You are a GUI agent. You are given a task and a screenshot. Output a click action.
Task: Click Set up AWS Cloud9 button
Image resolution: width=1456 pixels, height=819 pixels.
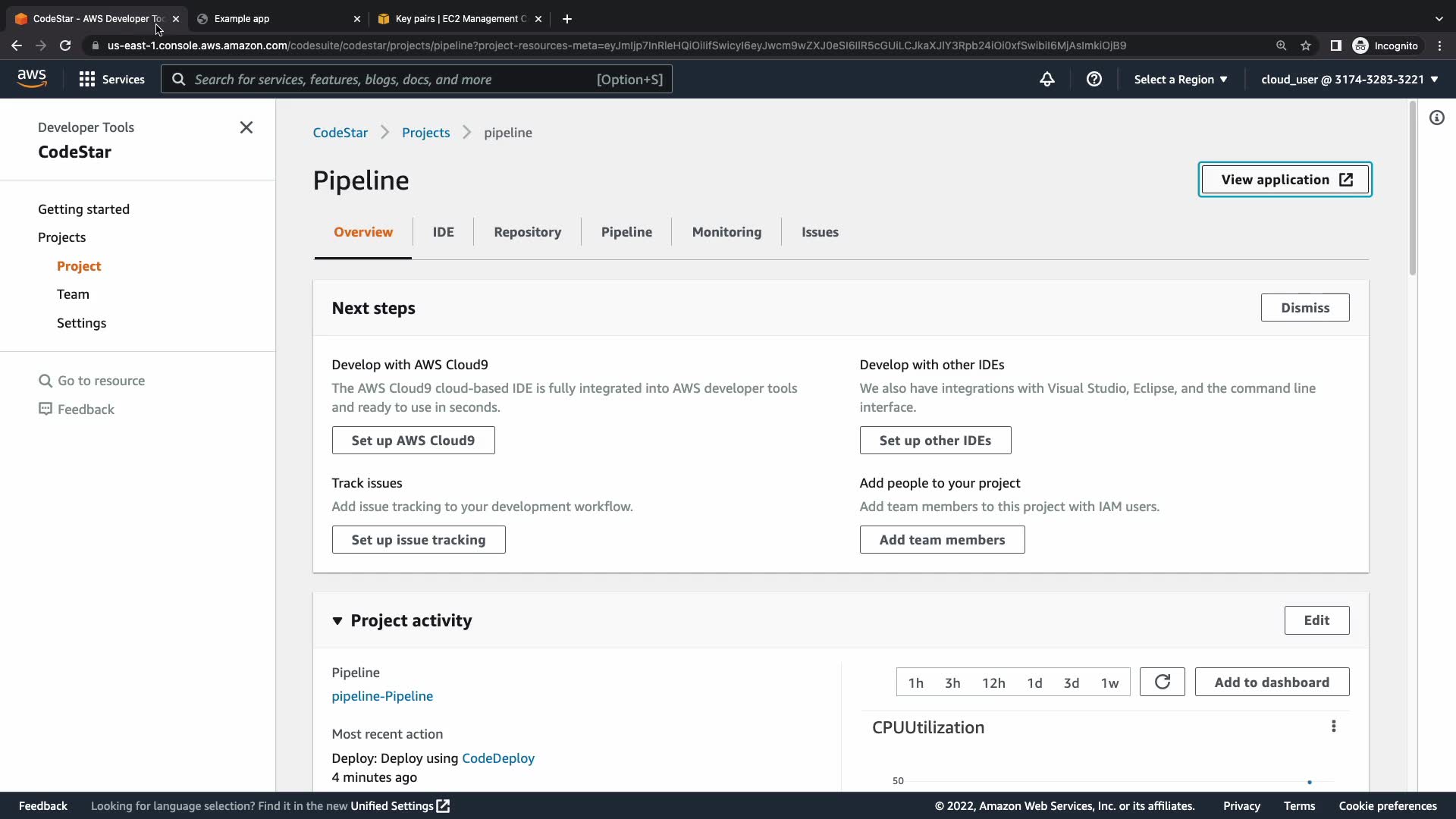(x=413, y=440)
